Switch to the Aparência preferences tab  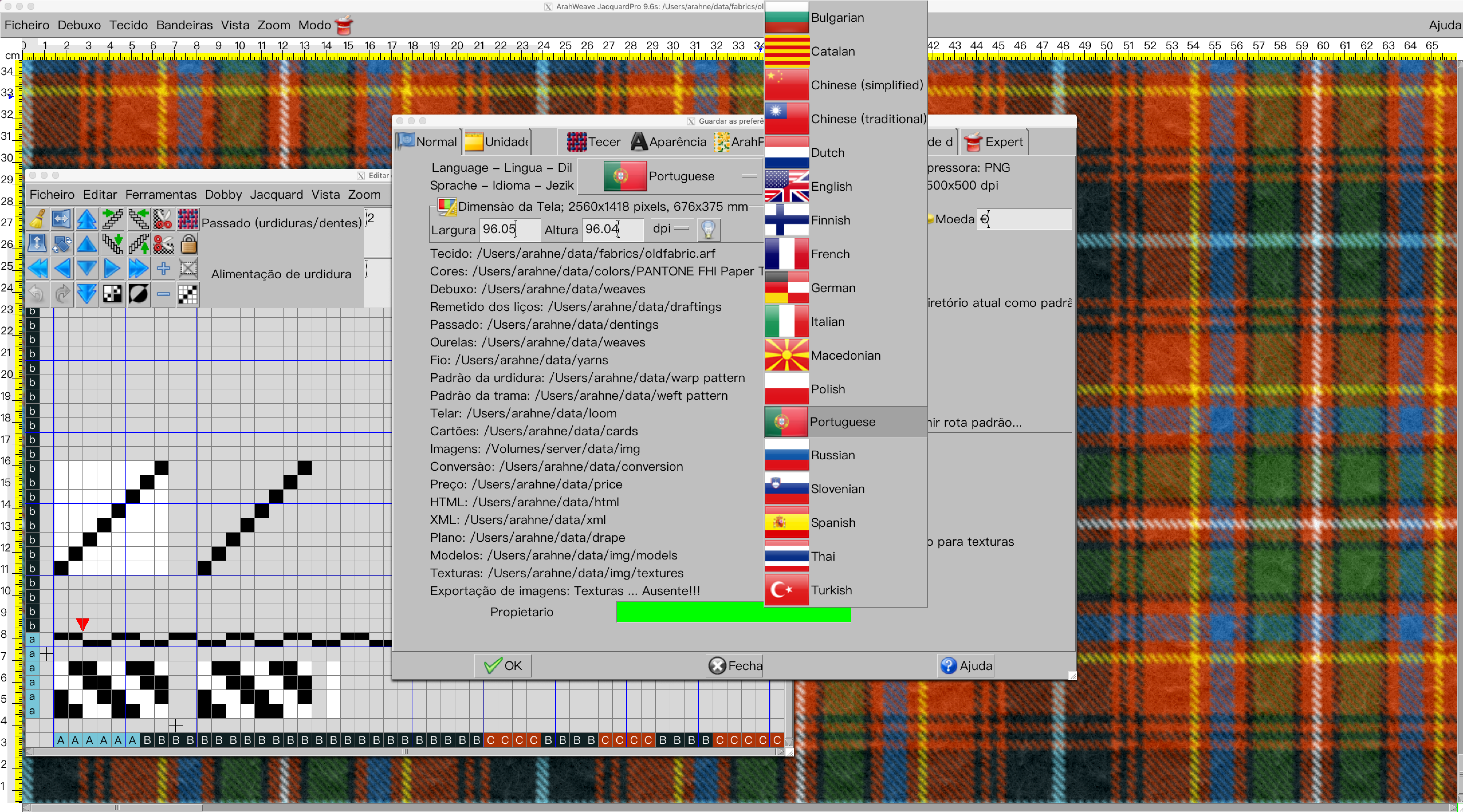(668, 142)
